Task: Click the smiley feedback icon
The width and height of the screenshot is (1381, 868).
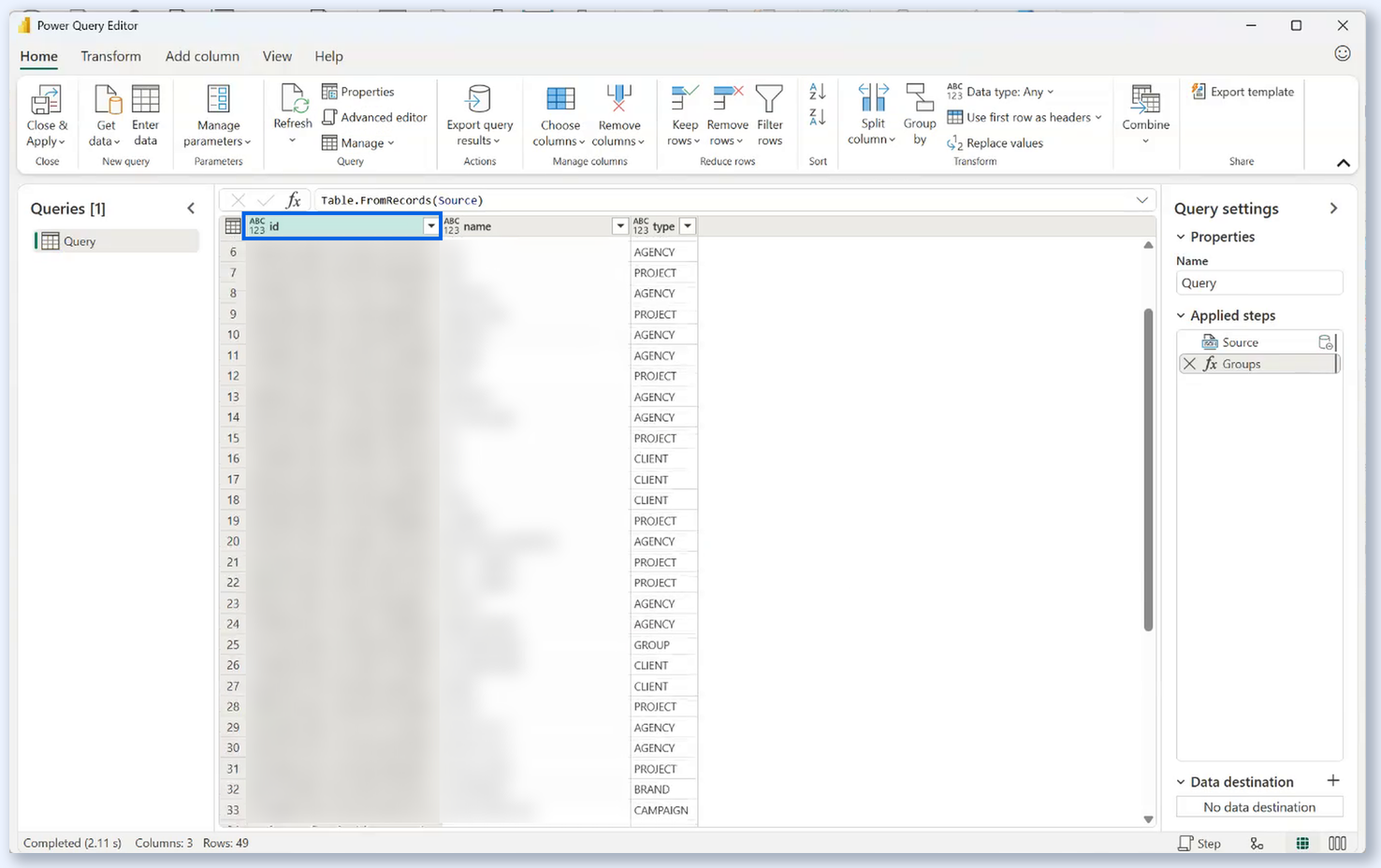Action: (x=1343, y=53)
